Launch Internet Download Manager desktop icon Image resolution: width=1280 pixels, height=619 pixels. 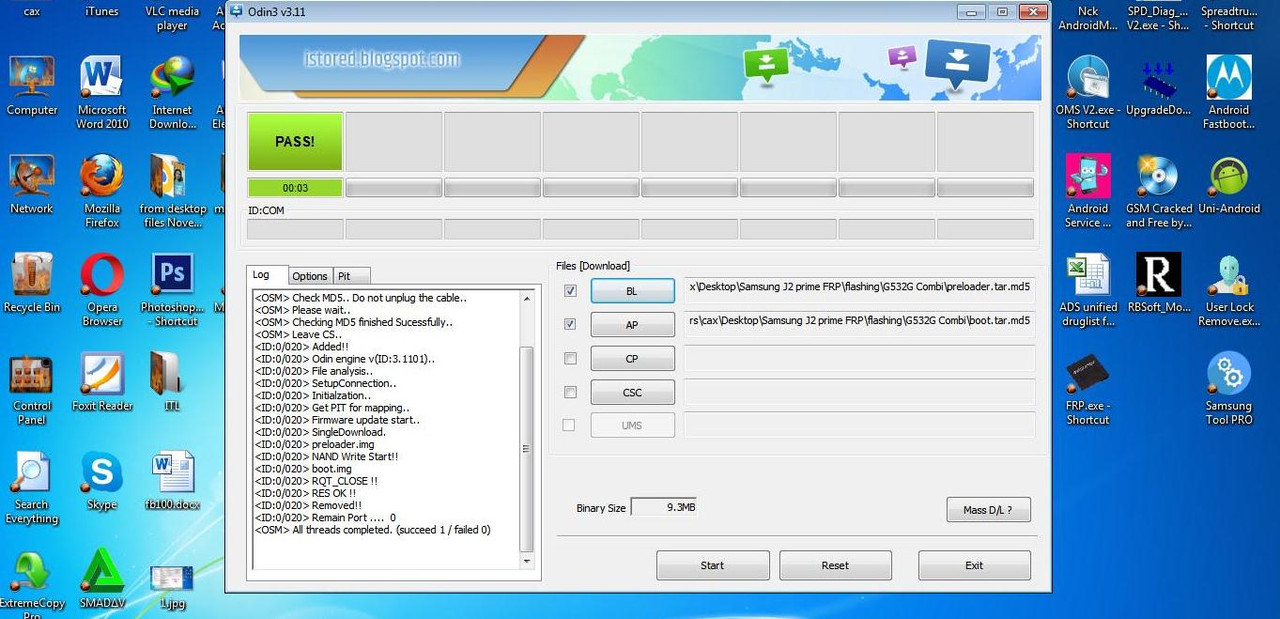172,92
